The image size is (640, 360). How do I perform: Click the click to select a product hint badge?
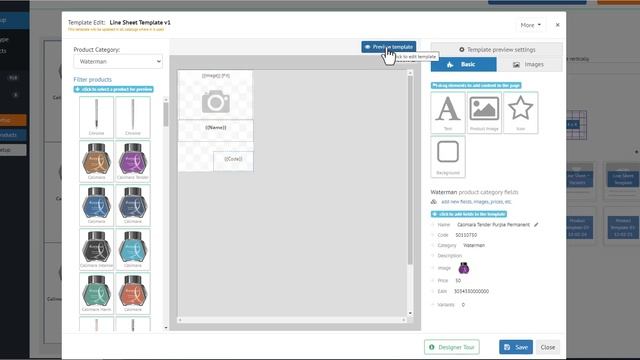113,89
